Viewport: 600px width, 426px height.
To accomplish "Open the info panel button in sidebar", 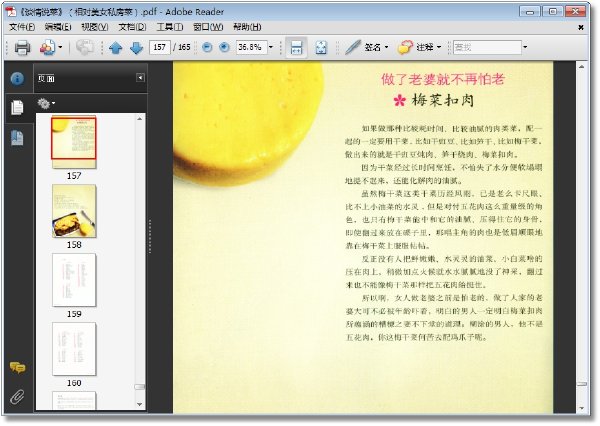I will (x=17, y=78).
